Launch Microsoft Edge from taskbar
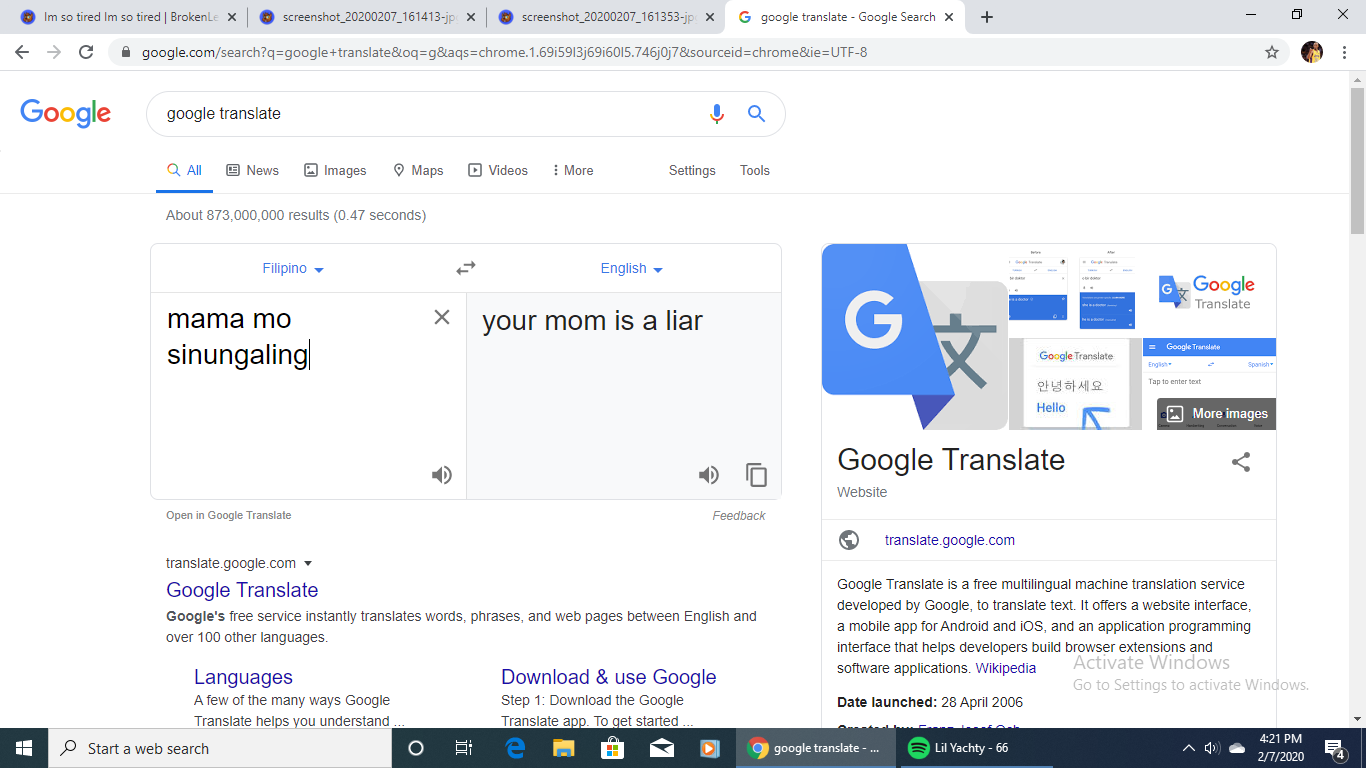 pos(516,748)
